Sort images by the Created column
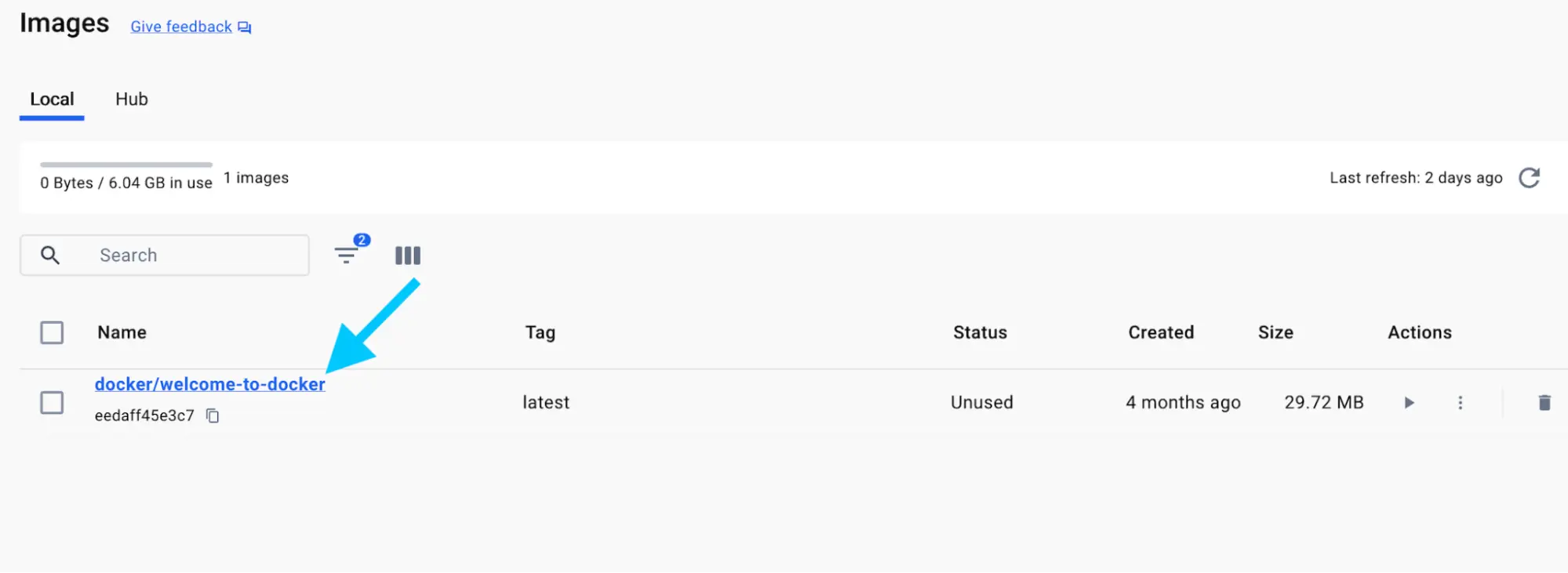The height and width of the screenshot is (573, 1568). tap(1161, 332)
